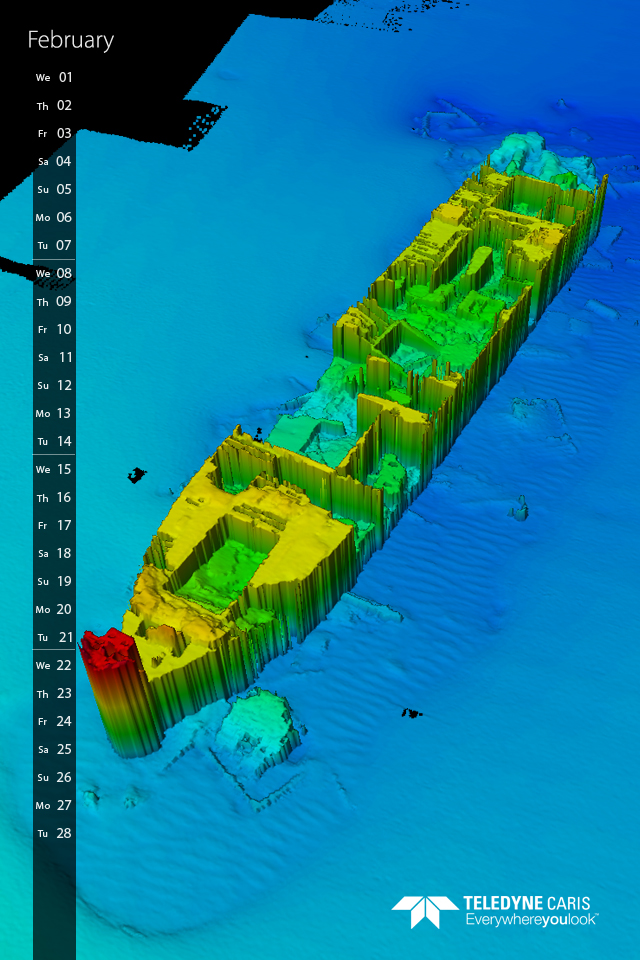
Task: Select the date Mo 20
Action: click(54, 609)
